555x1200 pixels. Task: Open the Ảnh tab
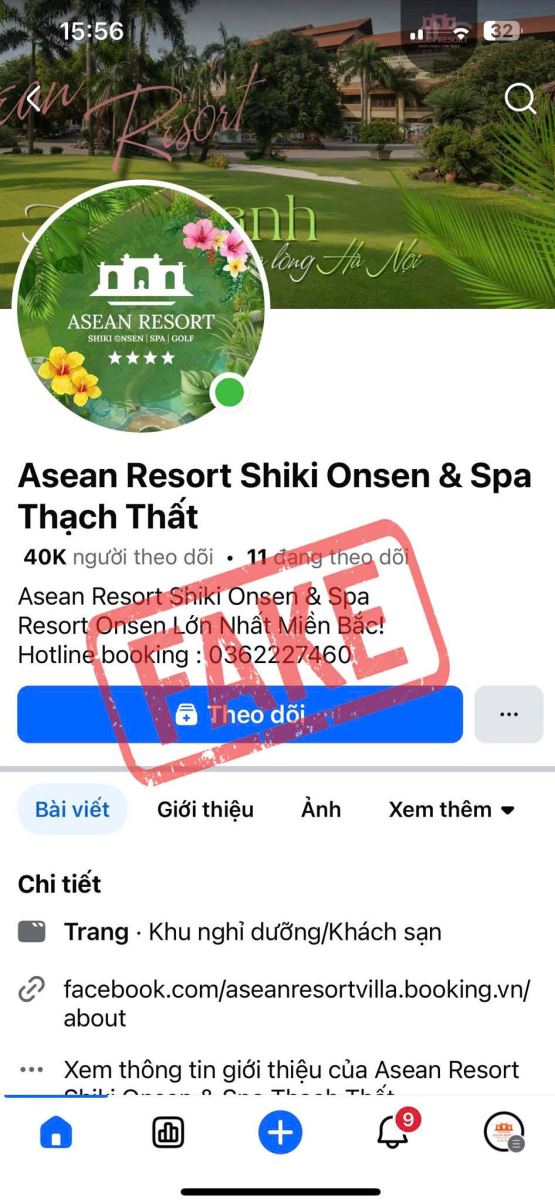(321, 809)
